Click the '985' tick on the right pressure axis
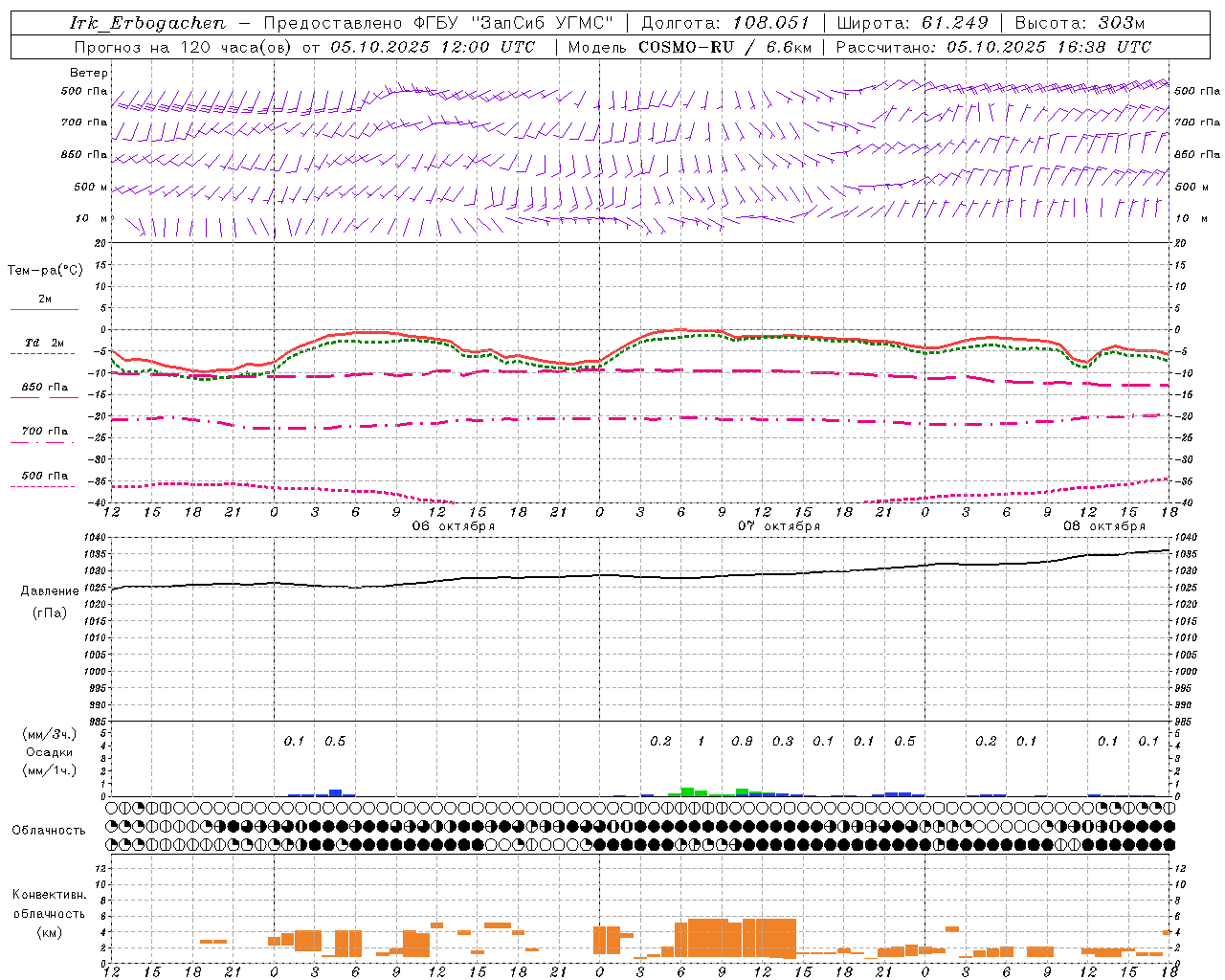Image resolution: width=1225 pixels, height=980 pixels. pos(1184,722)
